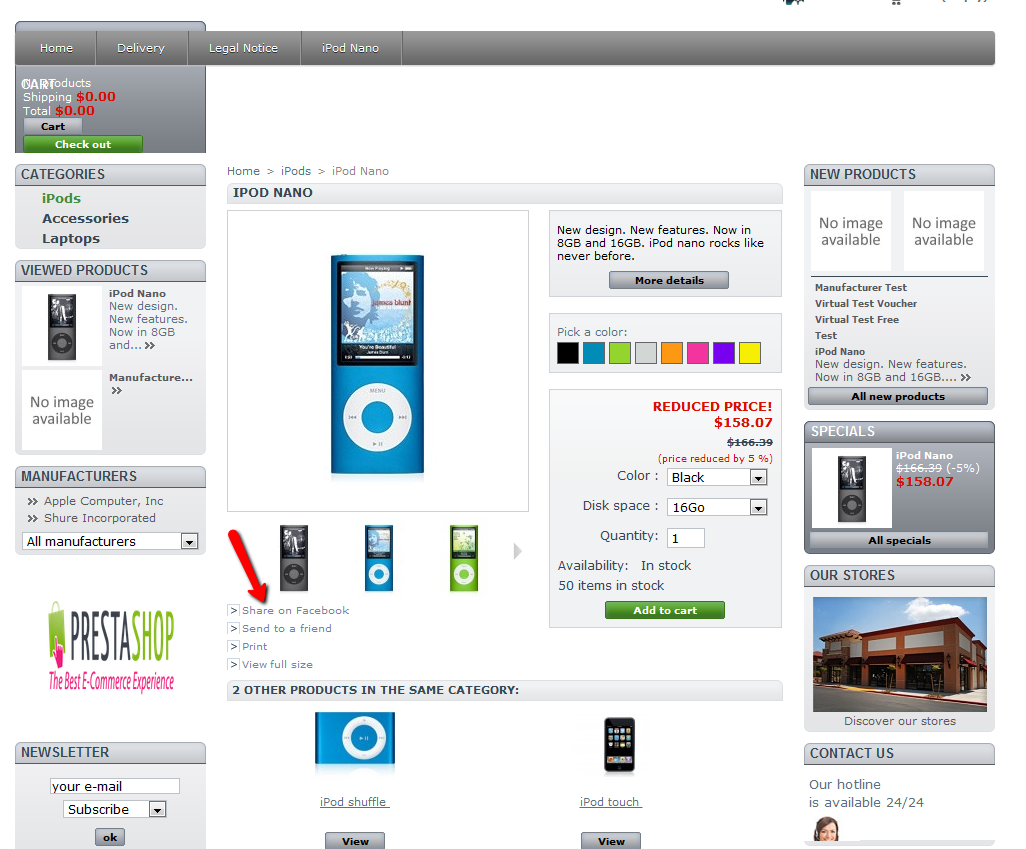The image size is (1026, 849).
Task: Open the iPod Nano viewed product title
Action: tap(137, 293)
